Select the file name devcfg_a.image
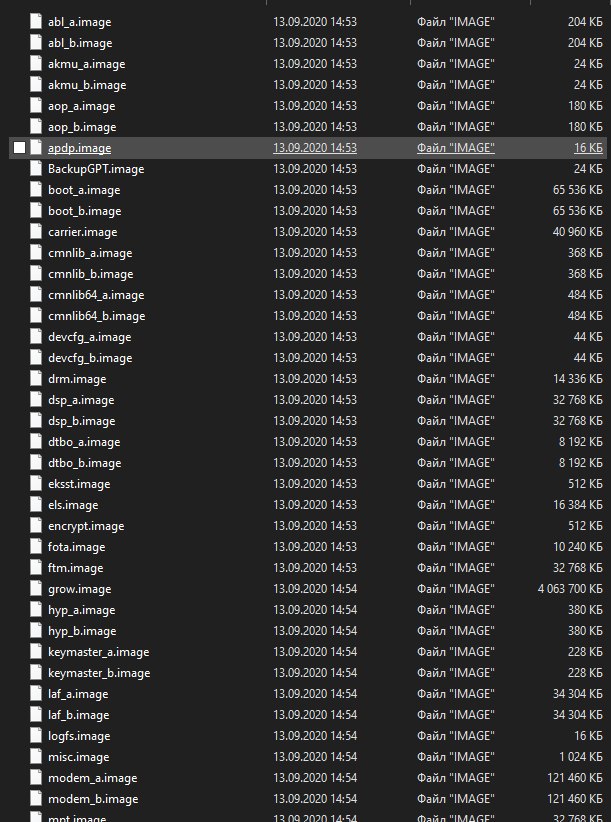Screen dimensions: 611x822 pyautogui.click(x=90, y=337)
